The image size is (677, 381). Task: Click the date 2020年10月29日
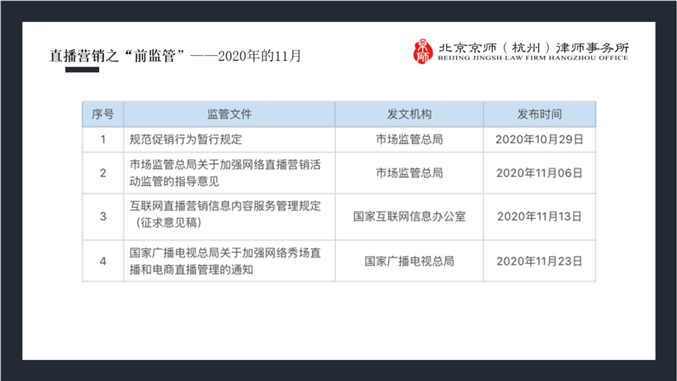point(540,140)
